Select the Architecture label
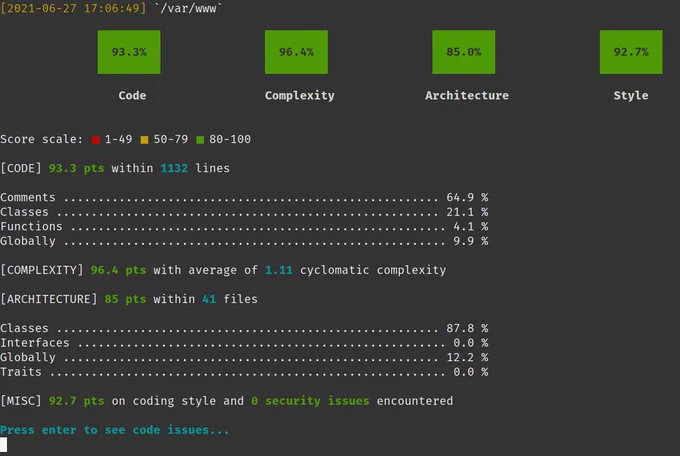 tap(467, 95)
